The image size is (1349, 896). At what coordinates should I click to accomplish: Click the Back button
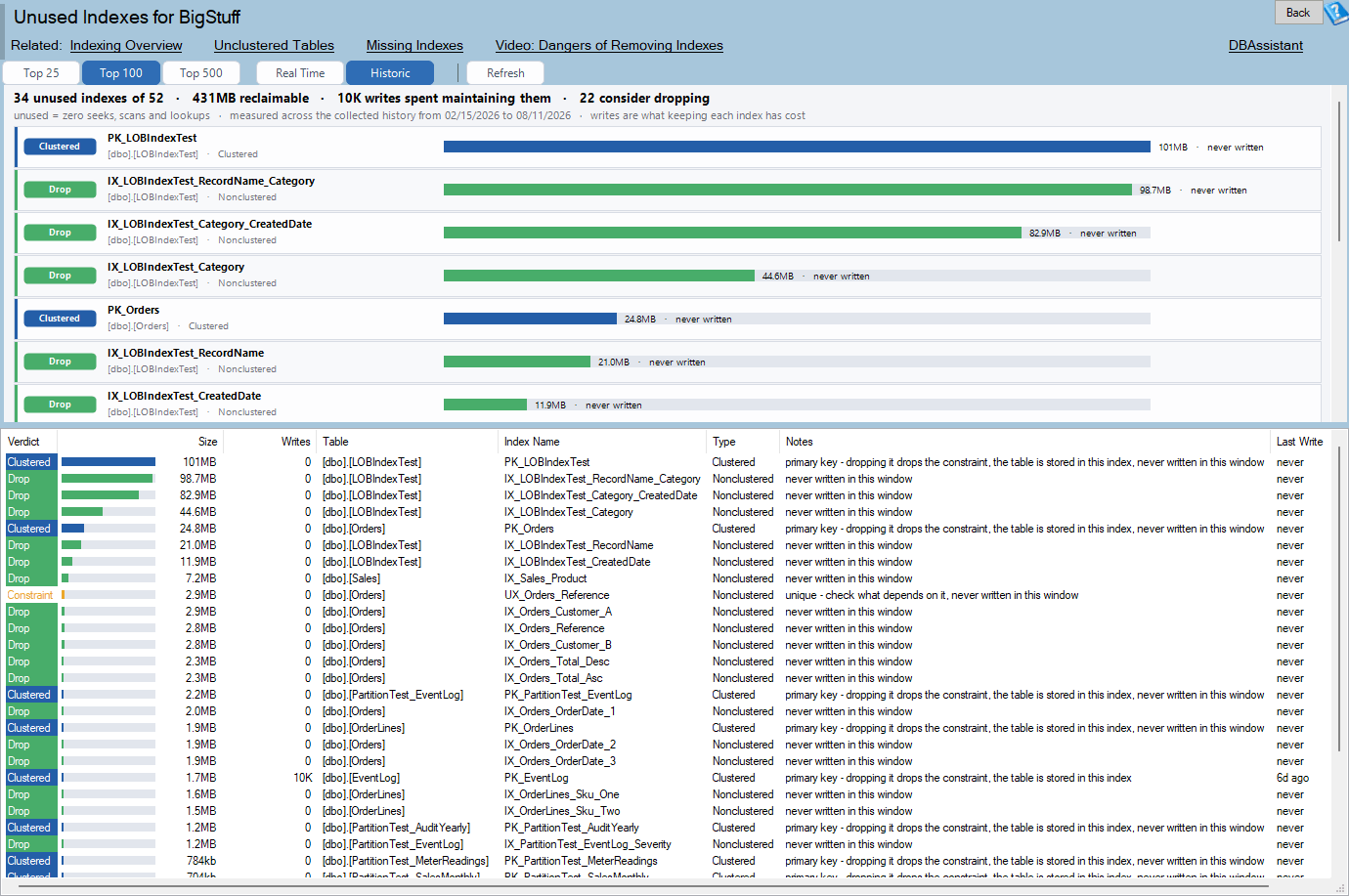[x=1298, y=13]
